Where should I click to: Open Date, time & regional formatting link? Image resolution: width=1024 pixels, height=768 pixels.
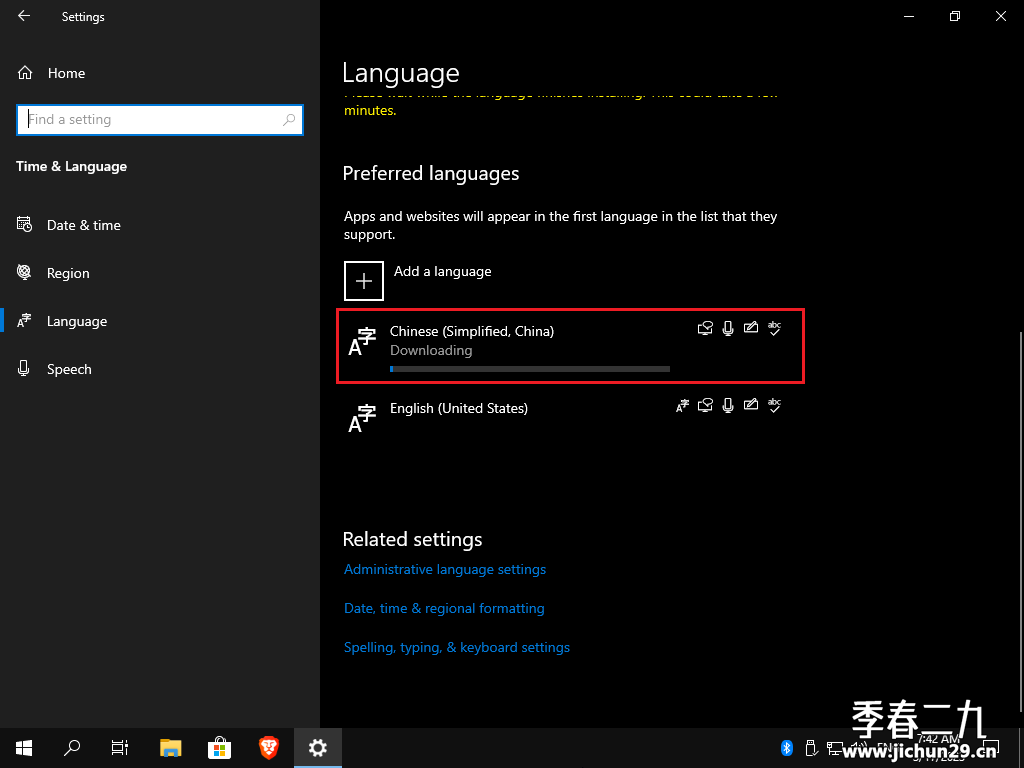point(444,608)
